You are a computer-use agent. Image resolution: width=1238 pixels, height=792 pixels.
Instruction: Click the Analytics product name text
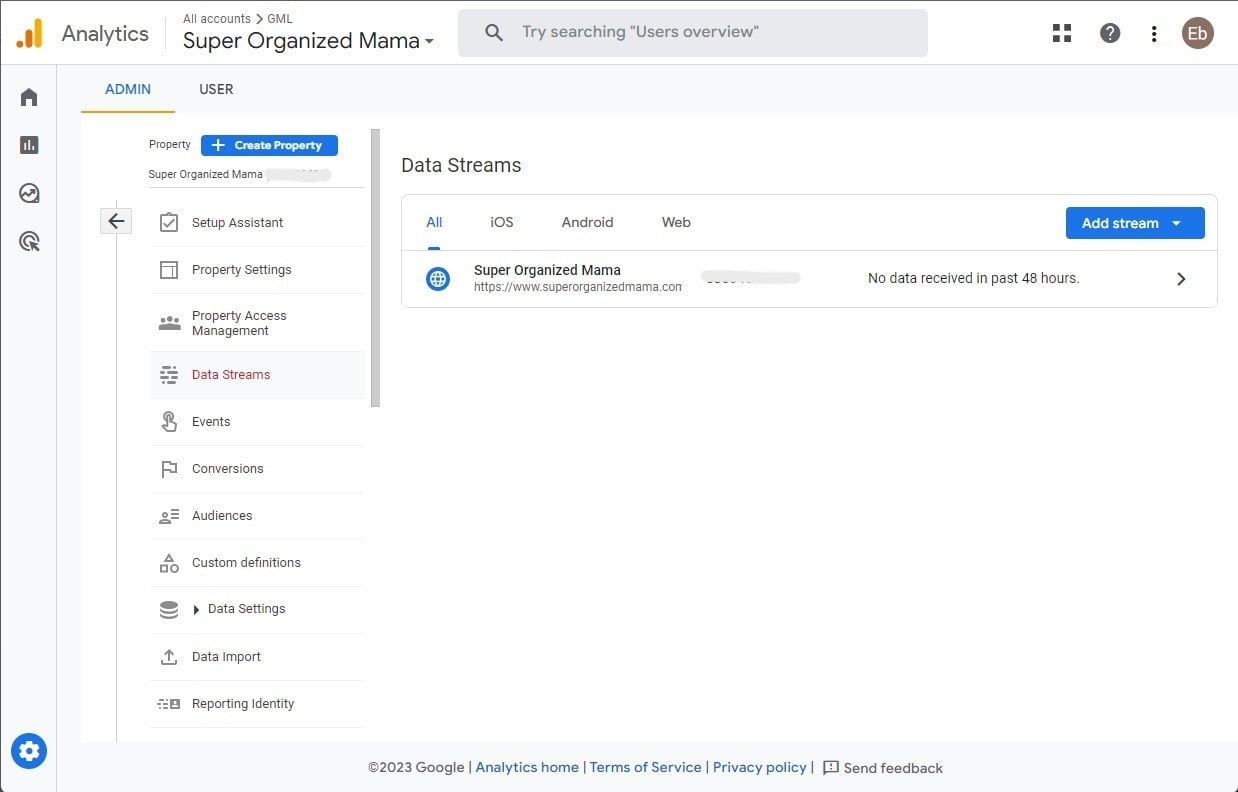pyautogui.click(x=105, y=33)
